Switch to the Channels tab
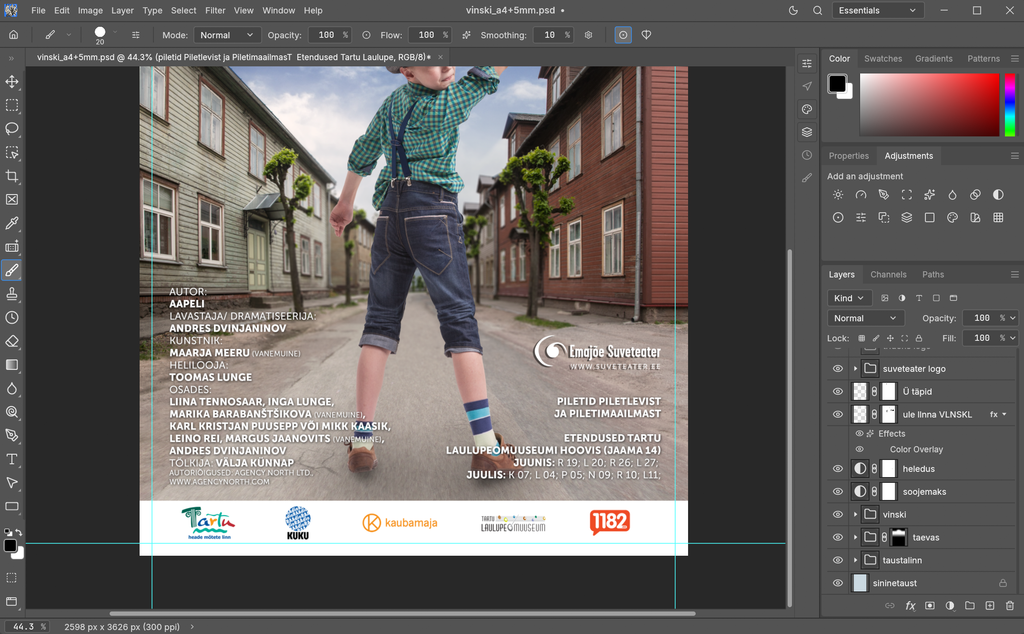Viewport: 1024px width, 634px height. tap(888, 274)
